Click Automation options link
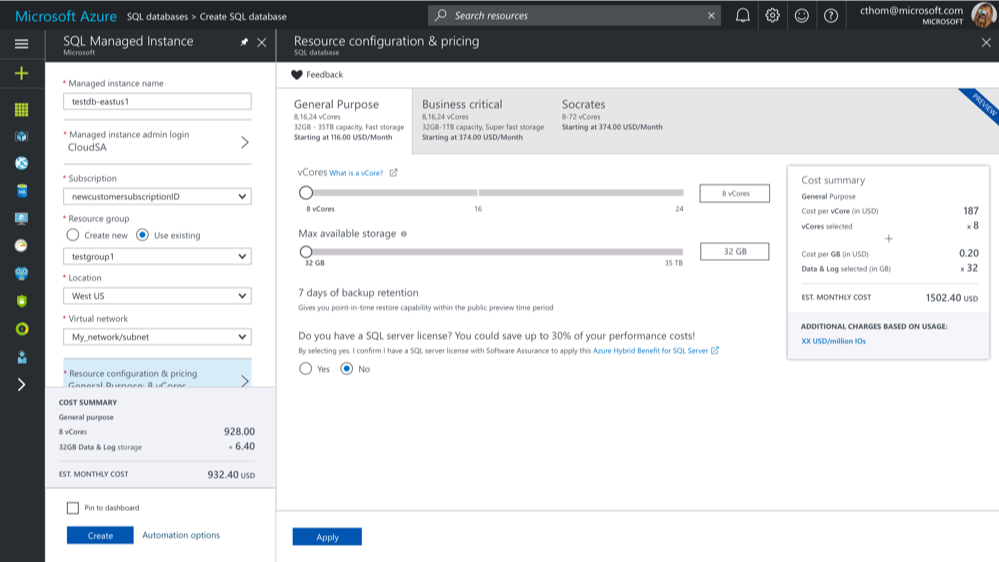This screenshot has width=999, height=562. point(181,535)
